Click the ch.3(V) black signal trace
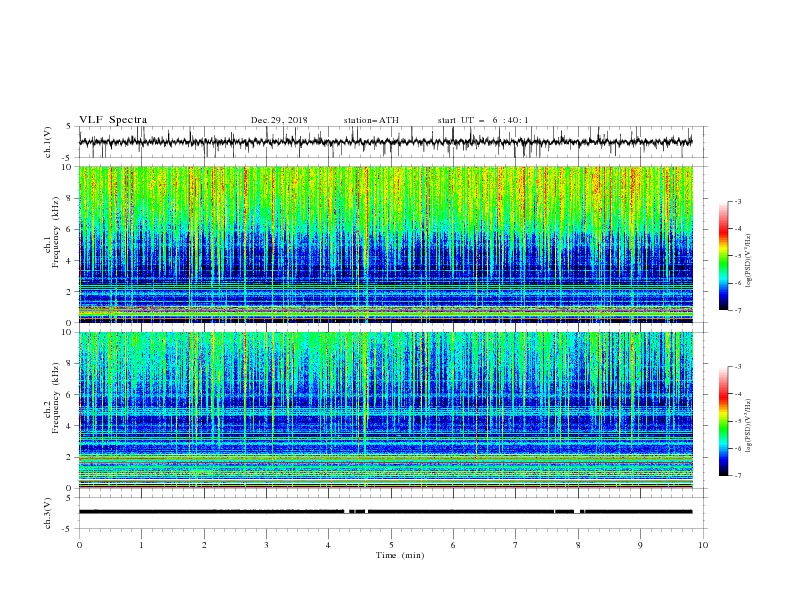Screen dimensions: 792x612 (385, 512)
